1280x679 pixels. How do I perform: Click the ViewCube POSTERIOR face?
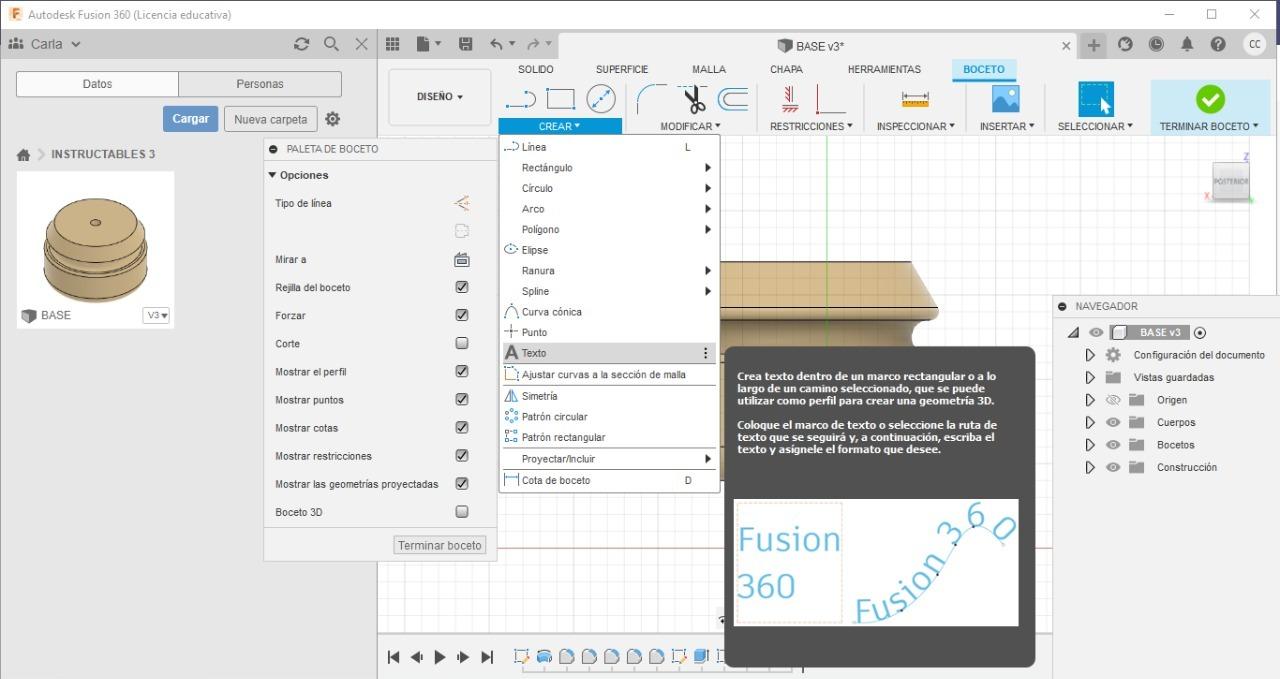1231,181
